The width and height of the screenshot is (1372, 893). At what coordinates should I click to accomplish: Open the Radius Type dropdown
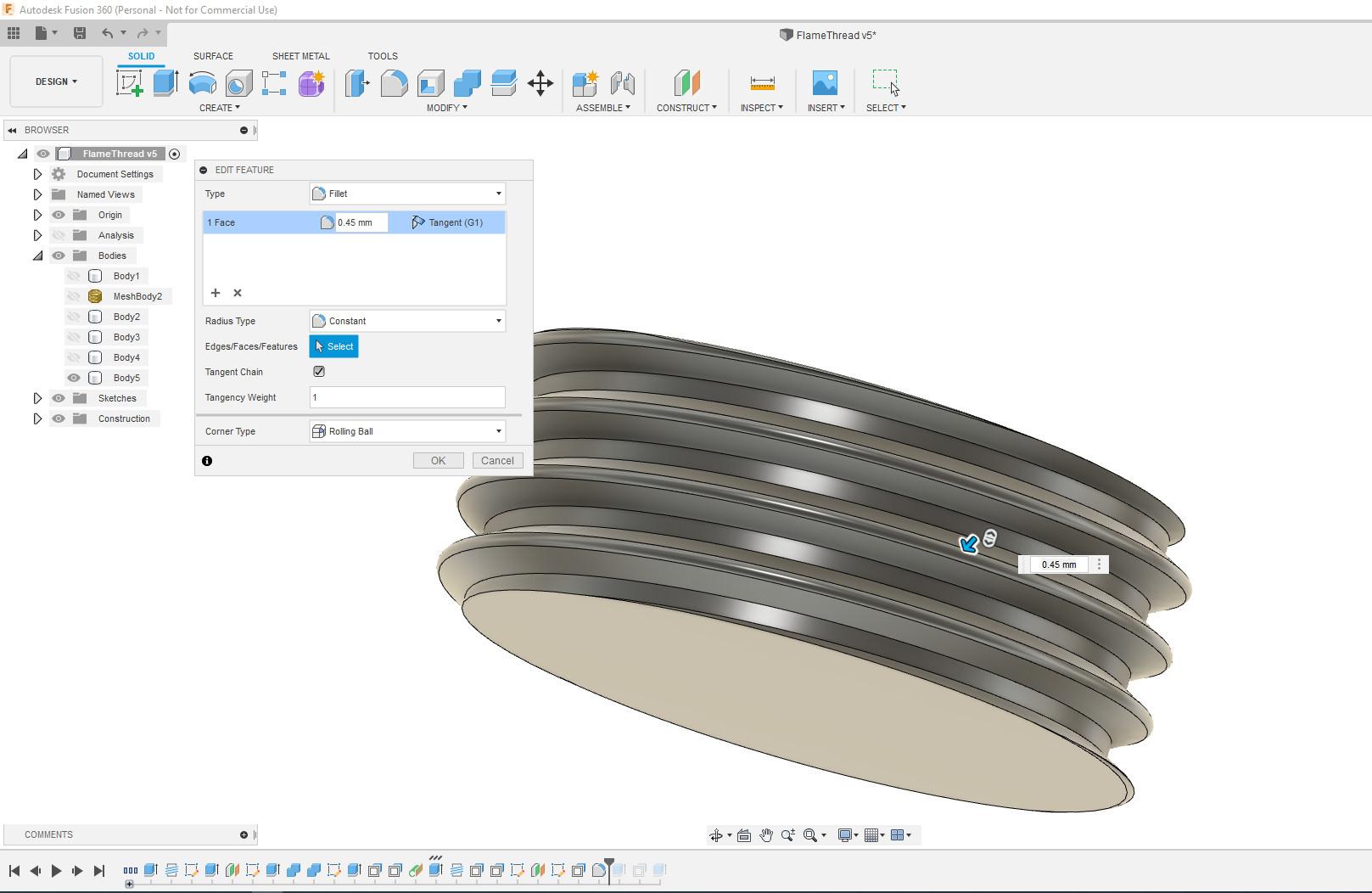(407, 321)
